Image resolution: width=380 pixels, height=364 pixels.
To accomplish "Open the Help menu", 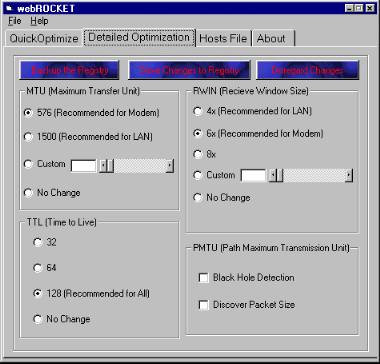I will coord(39,21).
